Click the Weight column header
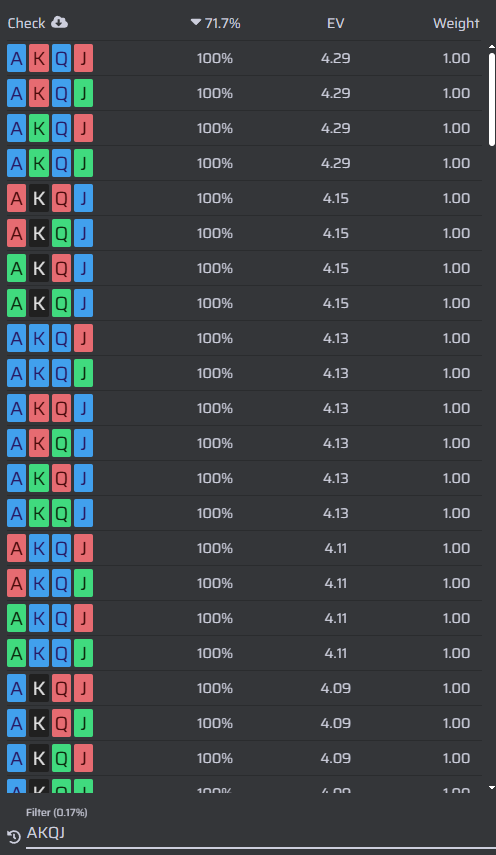This screenshot has height=855, width=496. (456, 23)
